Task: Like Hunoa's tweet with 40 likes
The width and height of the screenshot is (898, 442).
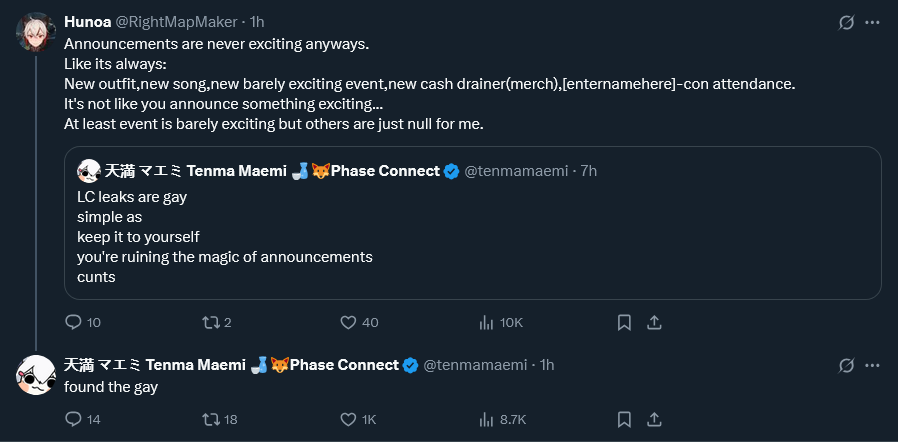Action: [x=348, y=322]
